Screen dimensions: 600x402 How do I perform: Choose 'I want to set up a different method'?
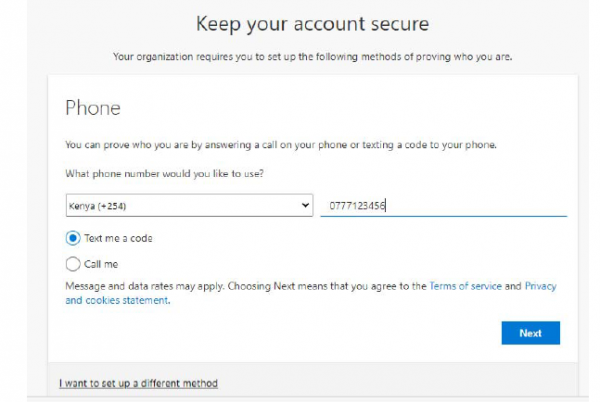pyautogui.click(x=138, y=383)
